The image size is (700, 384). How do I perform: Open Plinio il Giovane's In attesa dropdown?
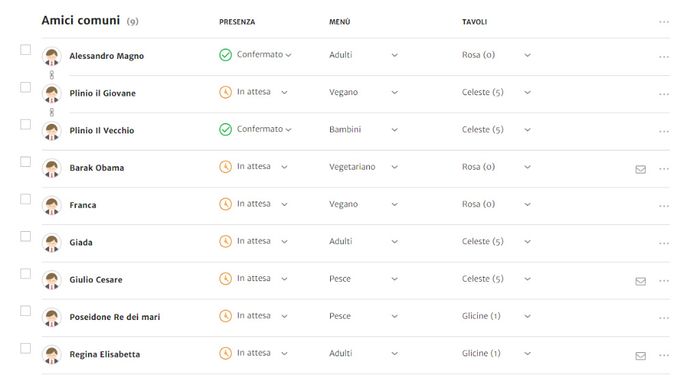point(254,92)
